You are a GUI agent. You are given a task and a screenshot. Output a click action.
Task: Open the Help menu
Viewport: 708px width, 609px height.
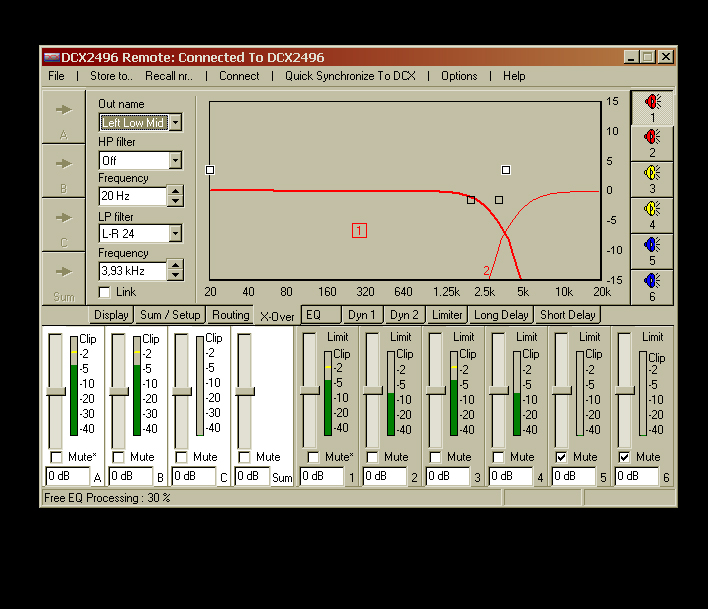514,76
